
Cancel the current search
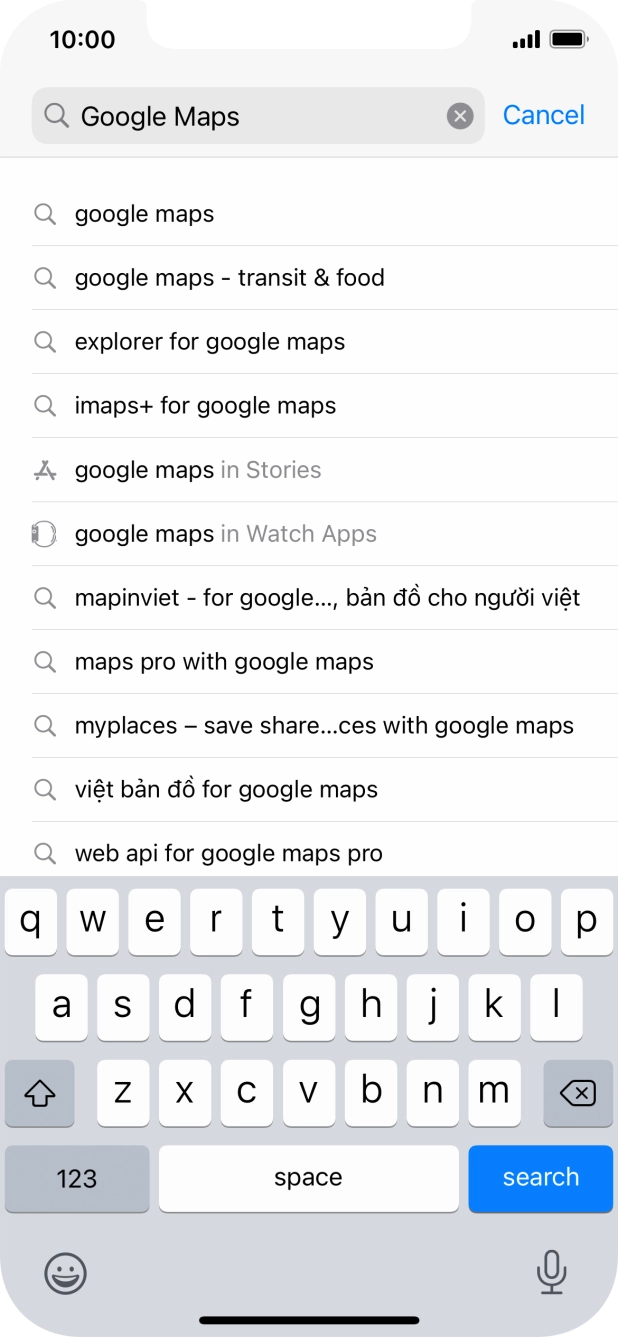pos(544,115)
